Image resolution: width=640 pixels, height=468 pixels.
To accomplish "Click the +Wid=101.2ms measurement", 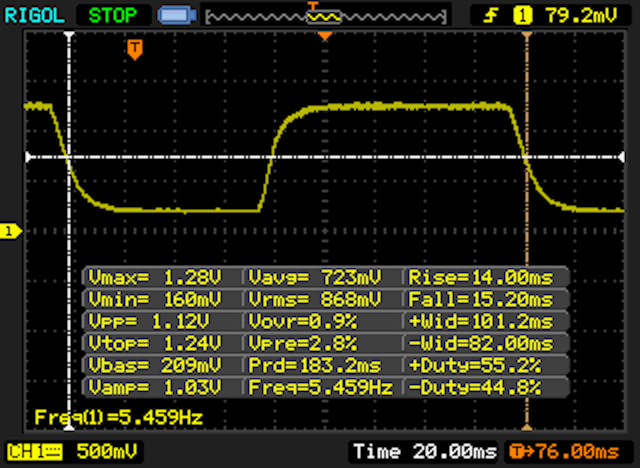I will click(481, 322).
